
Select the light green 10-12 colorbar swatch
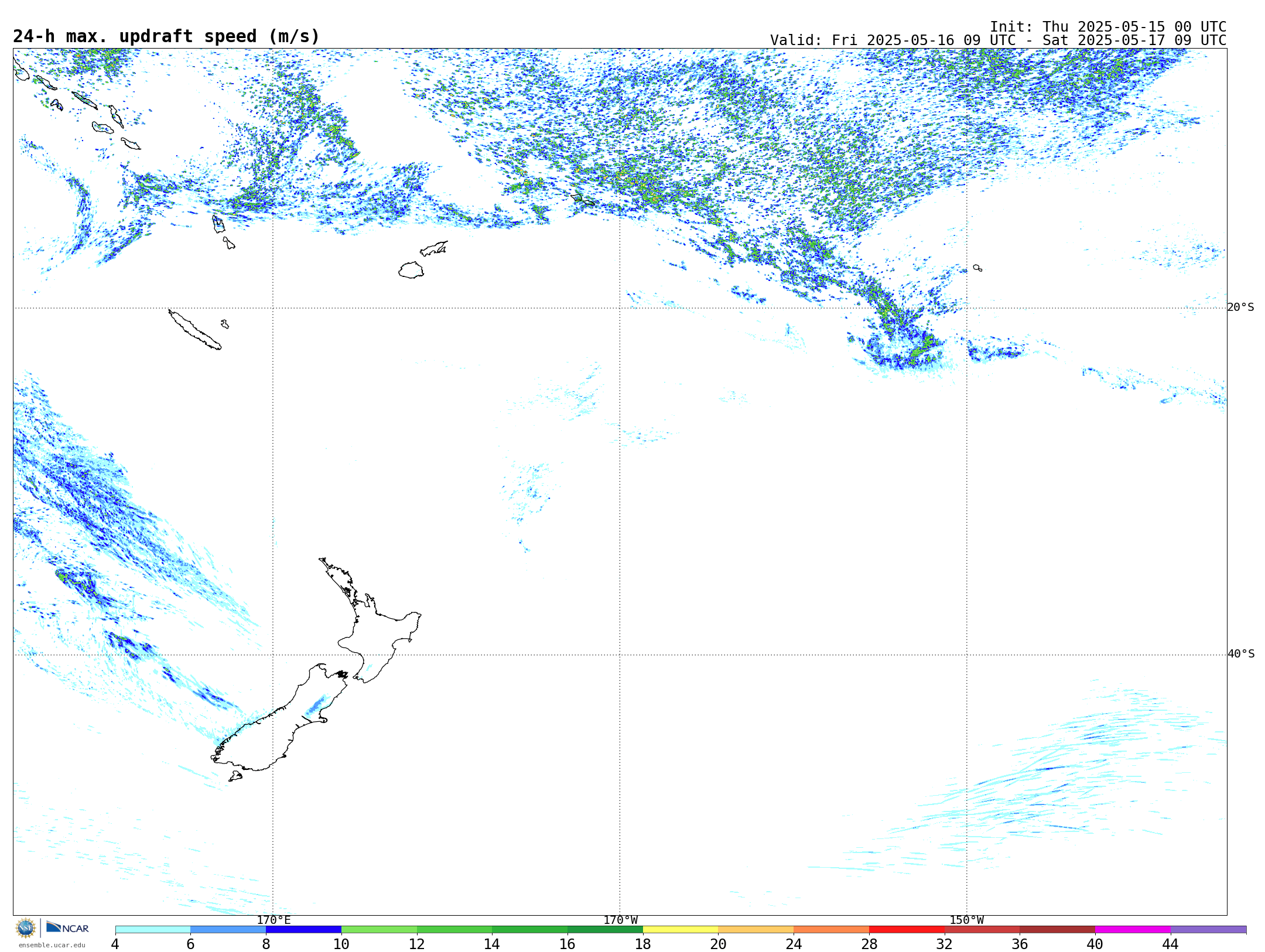[379, 930]
